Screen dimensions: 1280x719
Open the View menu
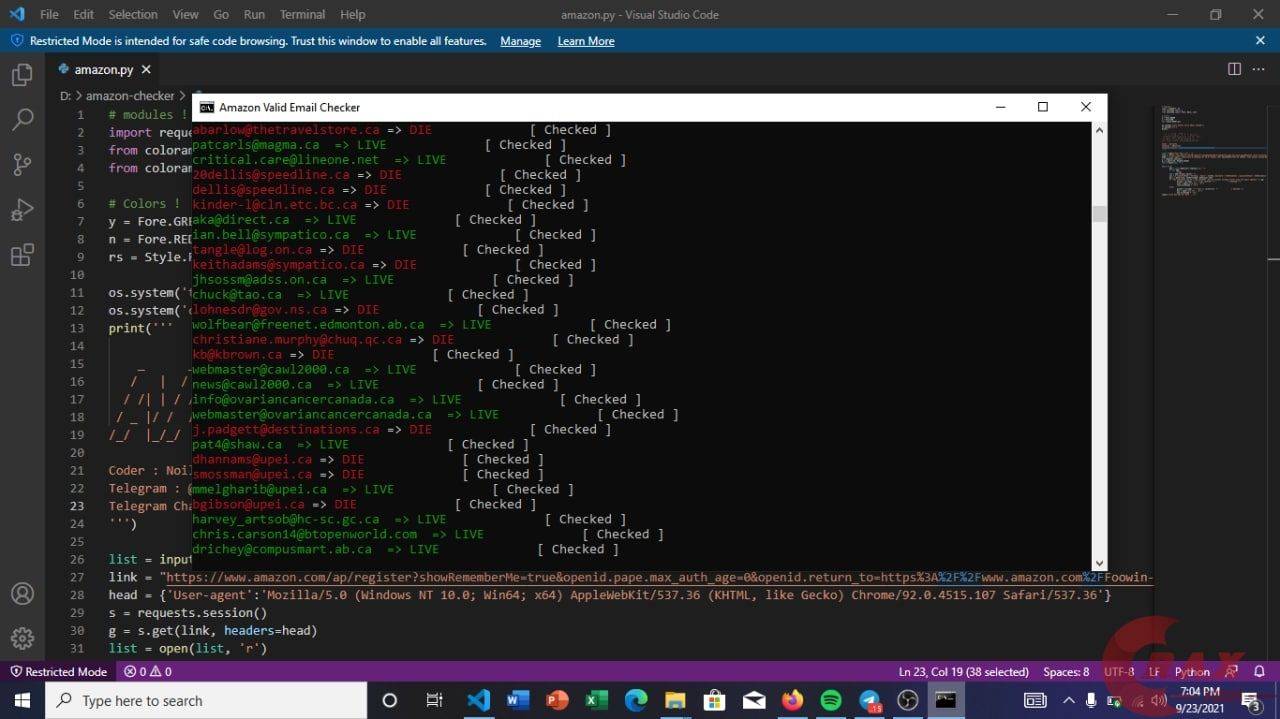tap(185, 14)
